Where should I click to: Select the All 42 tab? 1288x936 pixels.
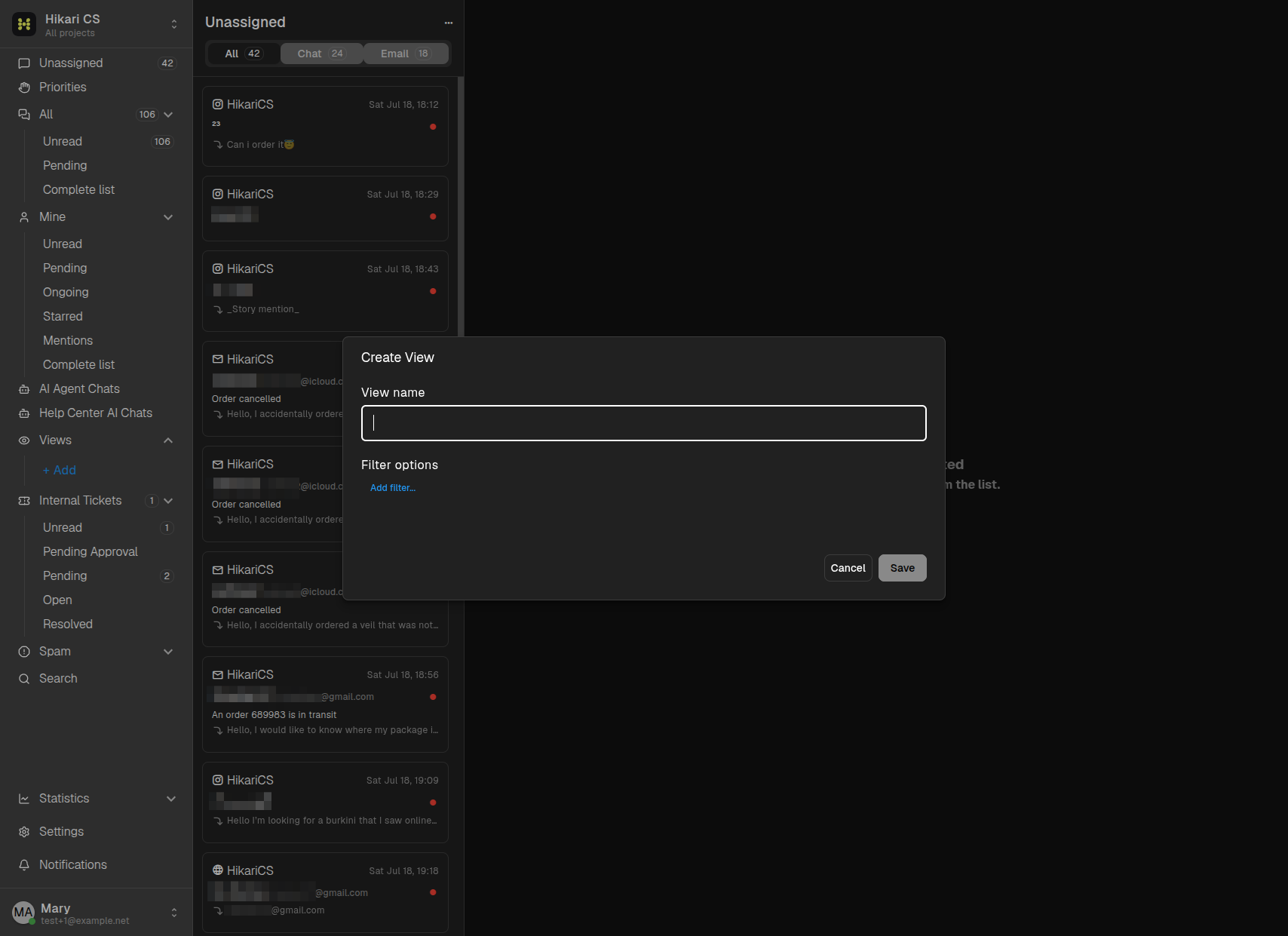click(243, 54)
